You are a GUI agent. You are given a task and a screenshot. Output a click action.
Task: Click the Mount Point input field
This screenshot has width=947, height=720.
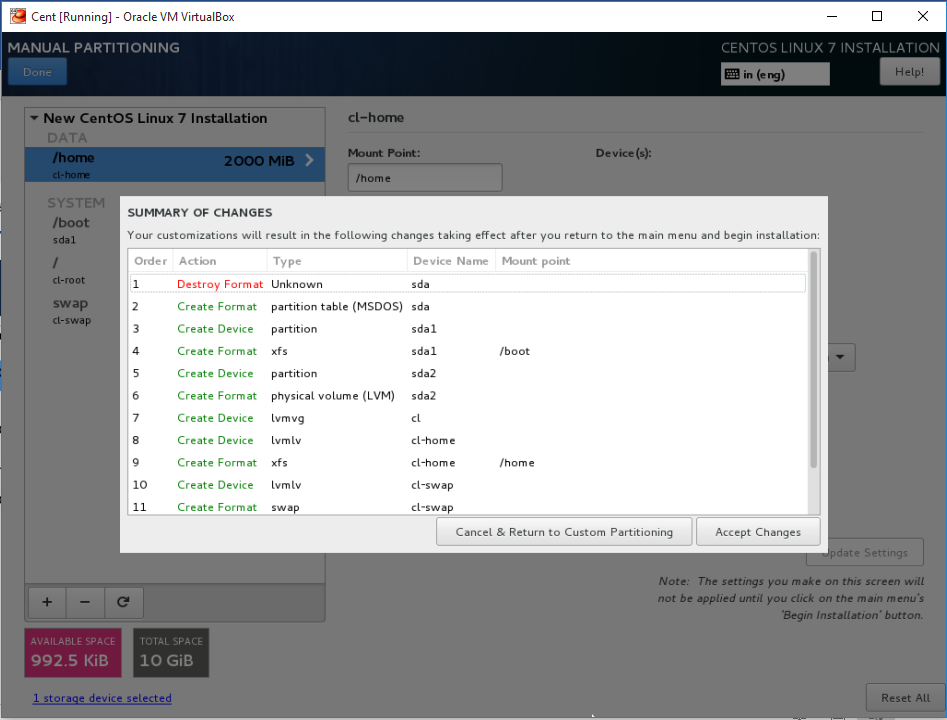(x=425, y=178)
